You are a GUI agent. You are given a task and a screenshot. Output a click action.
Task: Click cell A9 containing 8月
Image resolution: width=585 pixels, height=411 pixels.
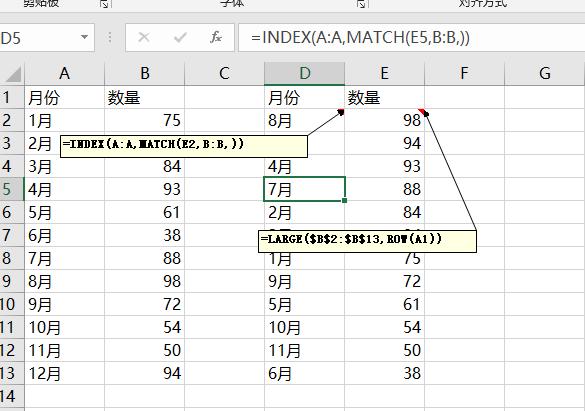tap(65, 281)
